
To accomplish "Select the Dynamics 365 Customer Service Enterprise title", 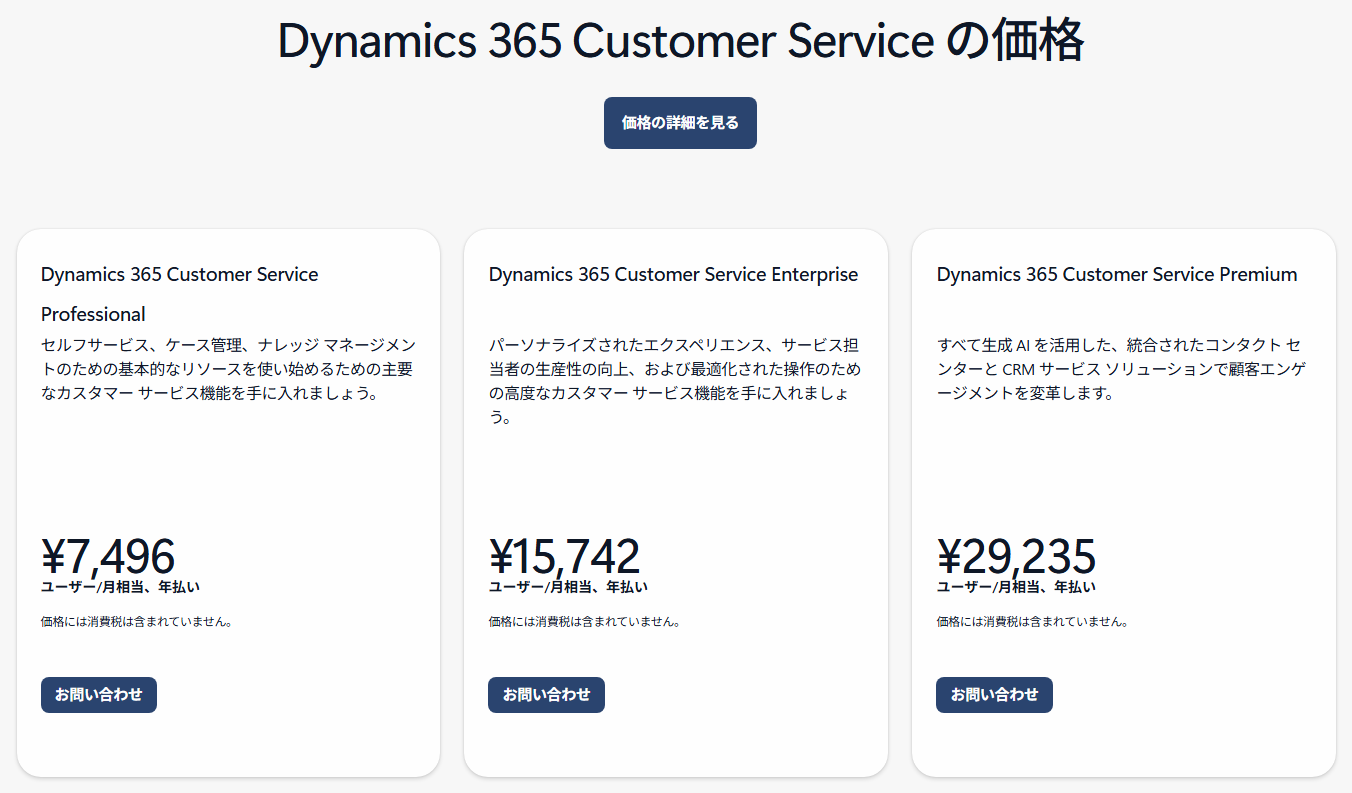I will [x=672, y=274].
